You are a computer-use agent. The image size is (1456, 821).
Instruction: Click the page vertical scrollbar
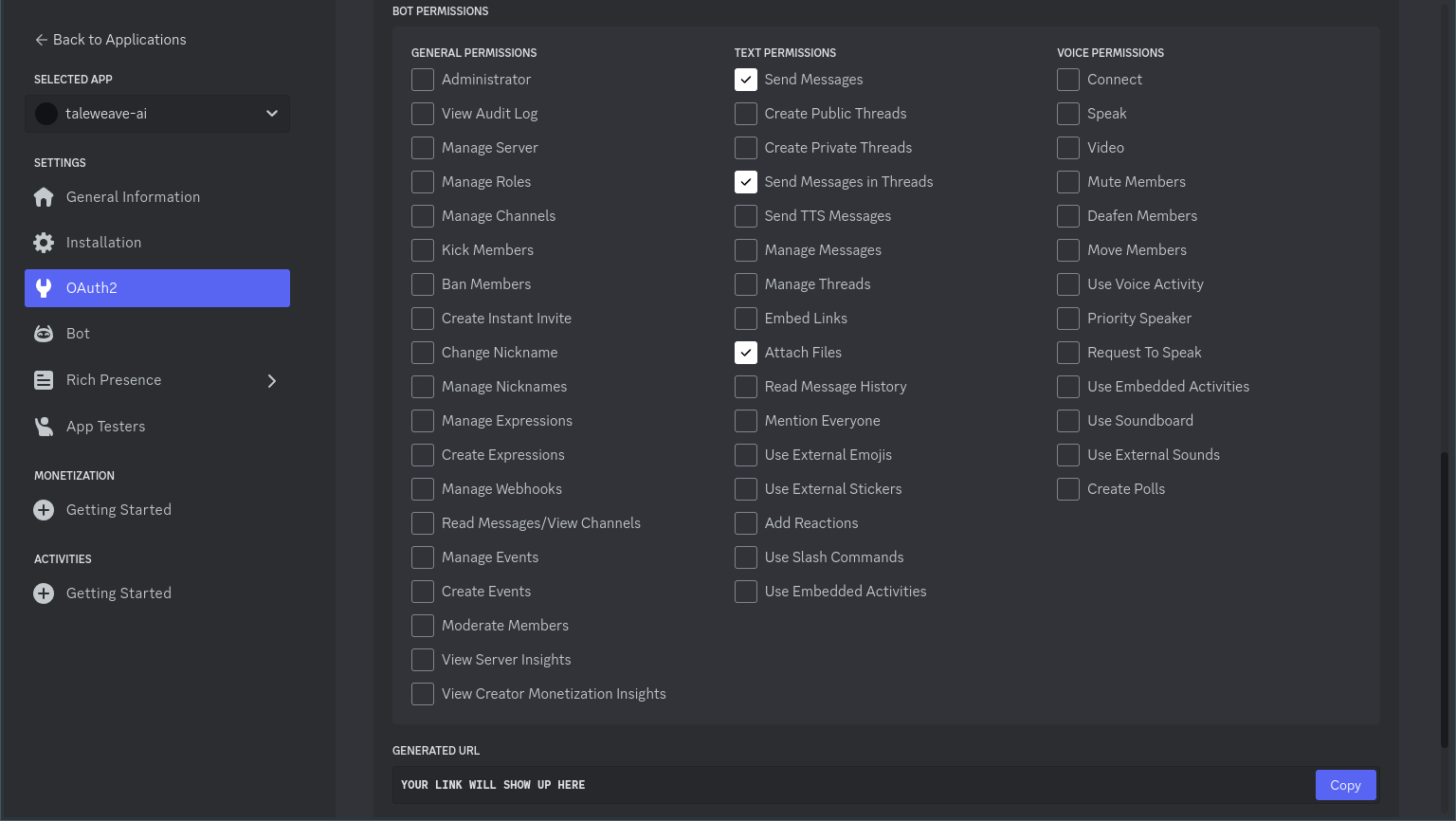click(x=1445, y=599)
